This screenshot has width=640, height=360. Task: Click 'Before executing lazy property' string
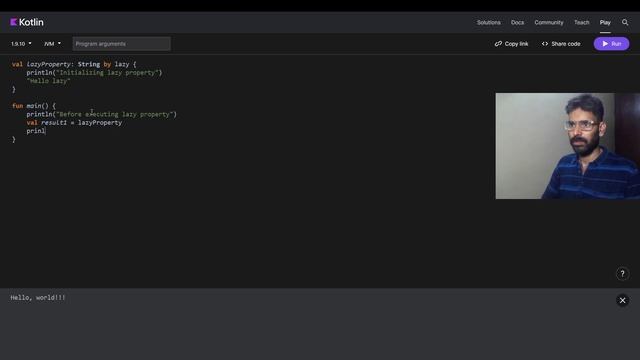click(116, 114)
